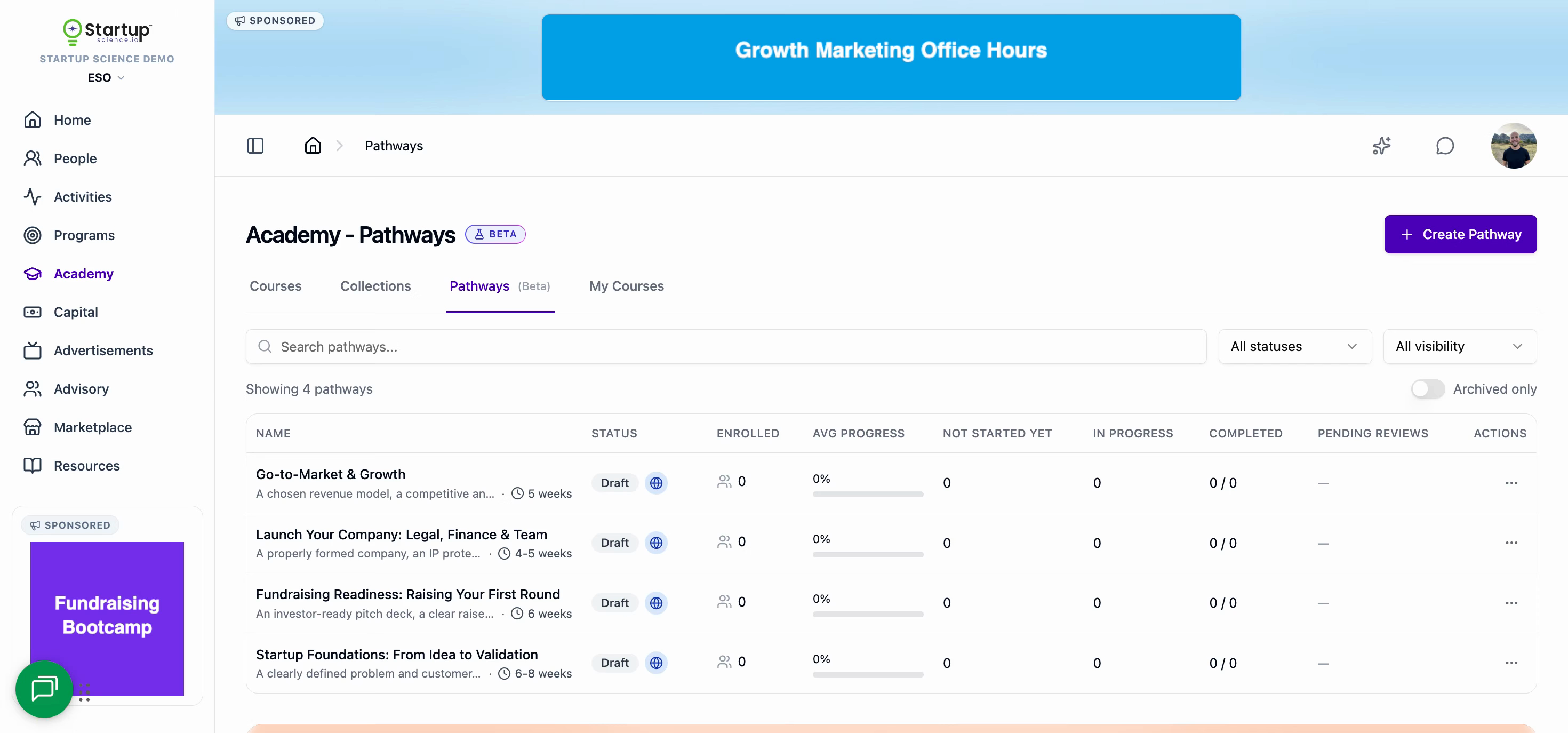Image resolution: width=1568 pixels, height=733 pixels.
Task: Switch to the Courses tab
Action: coord(275,286)
